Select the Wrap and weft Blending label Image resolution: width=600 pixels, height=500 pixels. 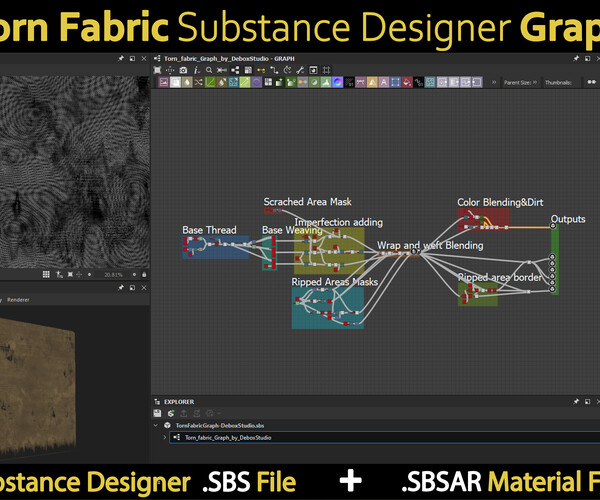pyautogui.click(x=430, y=245)
